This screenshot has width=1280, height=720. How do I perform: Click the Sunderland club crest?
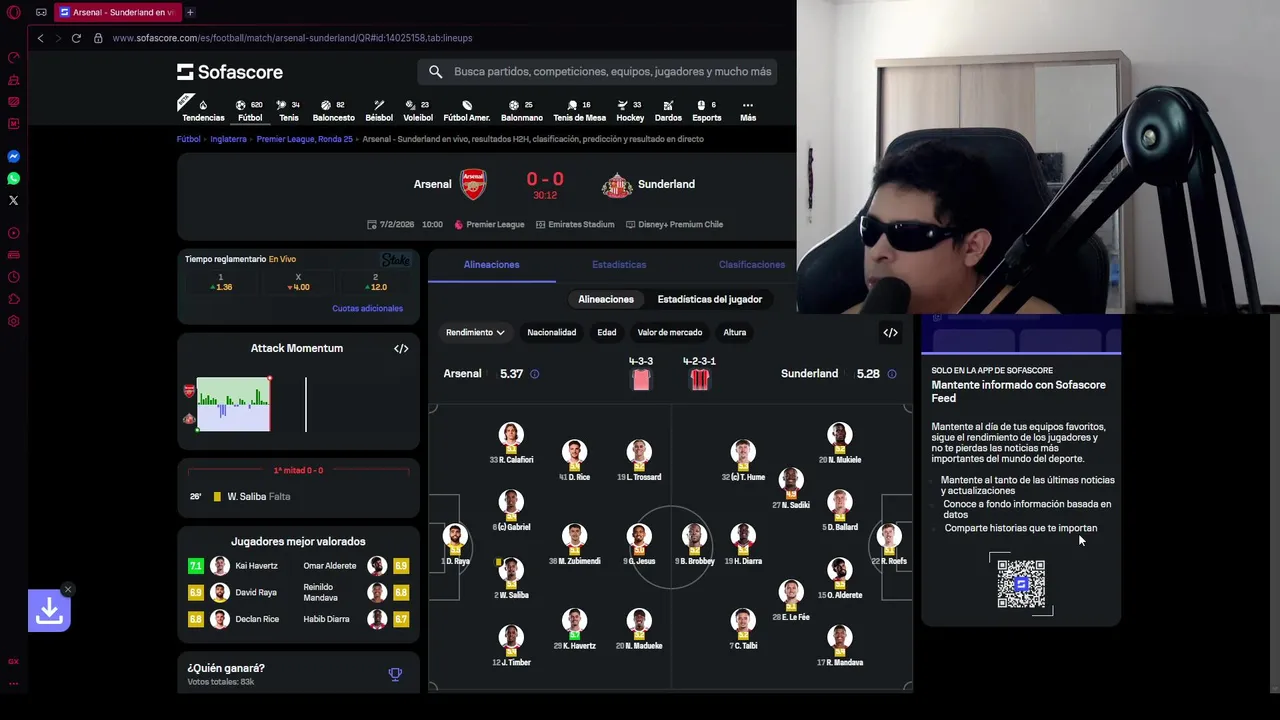pyautogui.click(x=616, y=185)
